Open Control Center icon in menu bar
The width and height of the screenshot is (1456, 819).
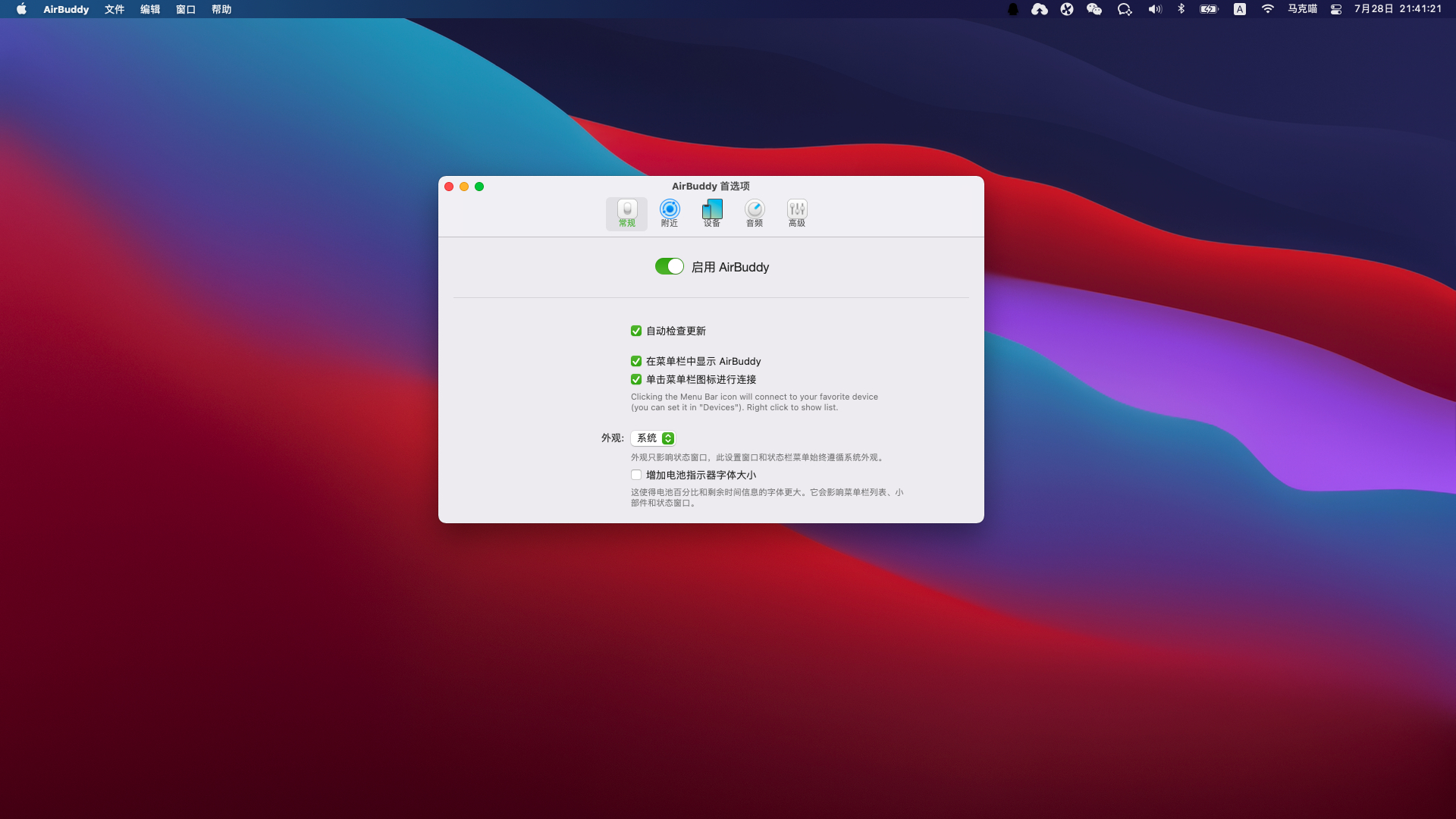pyautogui.click(x=1336, y=9)
